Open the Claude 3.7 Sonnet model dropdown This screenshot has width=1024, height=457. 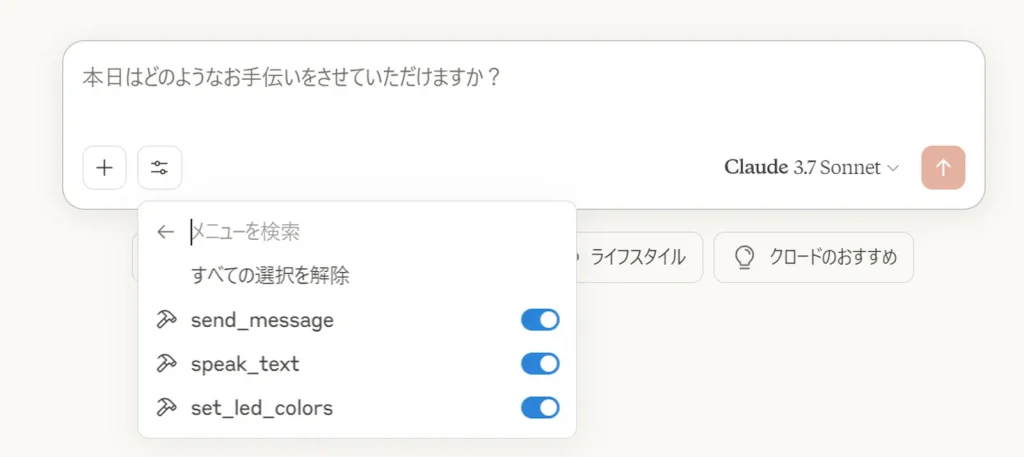pyautogui.click(x=812, y=168)
